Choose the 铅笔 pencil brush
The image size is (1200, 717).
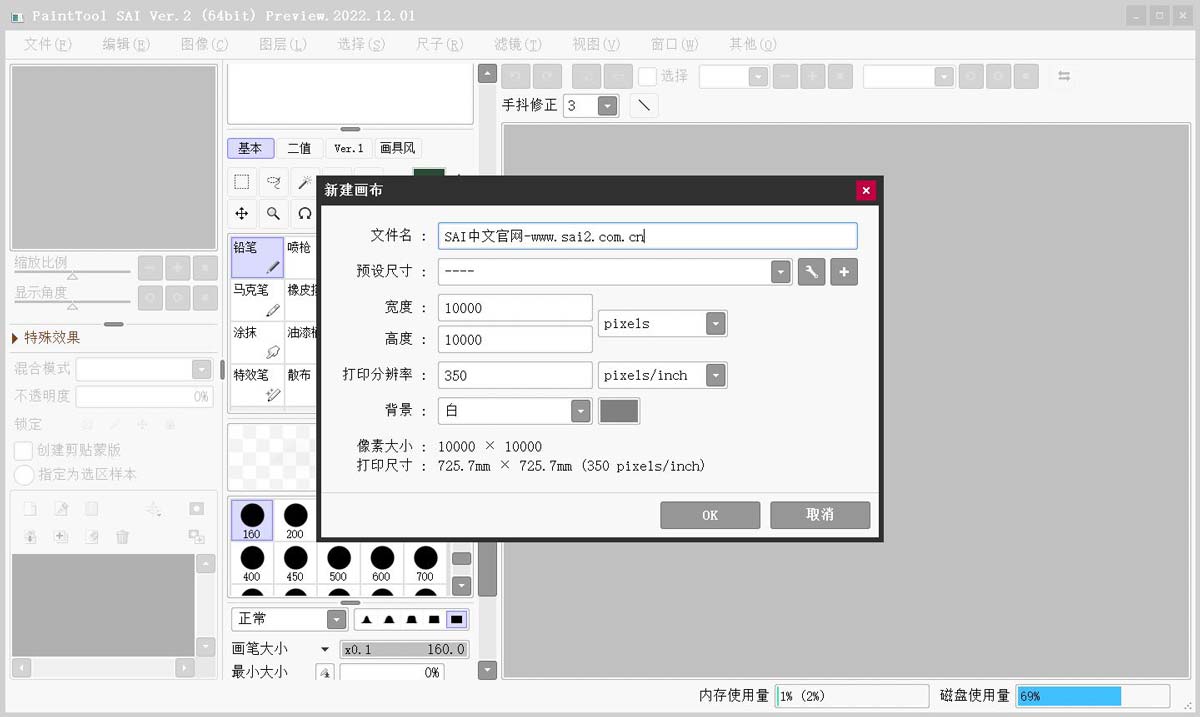click(257, 257)
